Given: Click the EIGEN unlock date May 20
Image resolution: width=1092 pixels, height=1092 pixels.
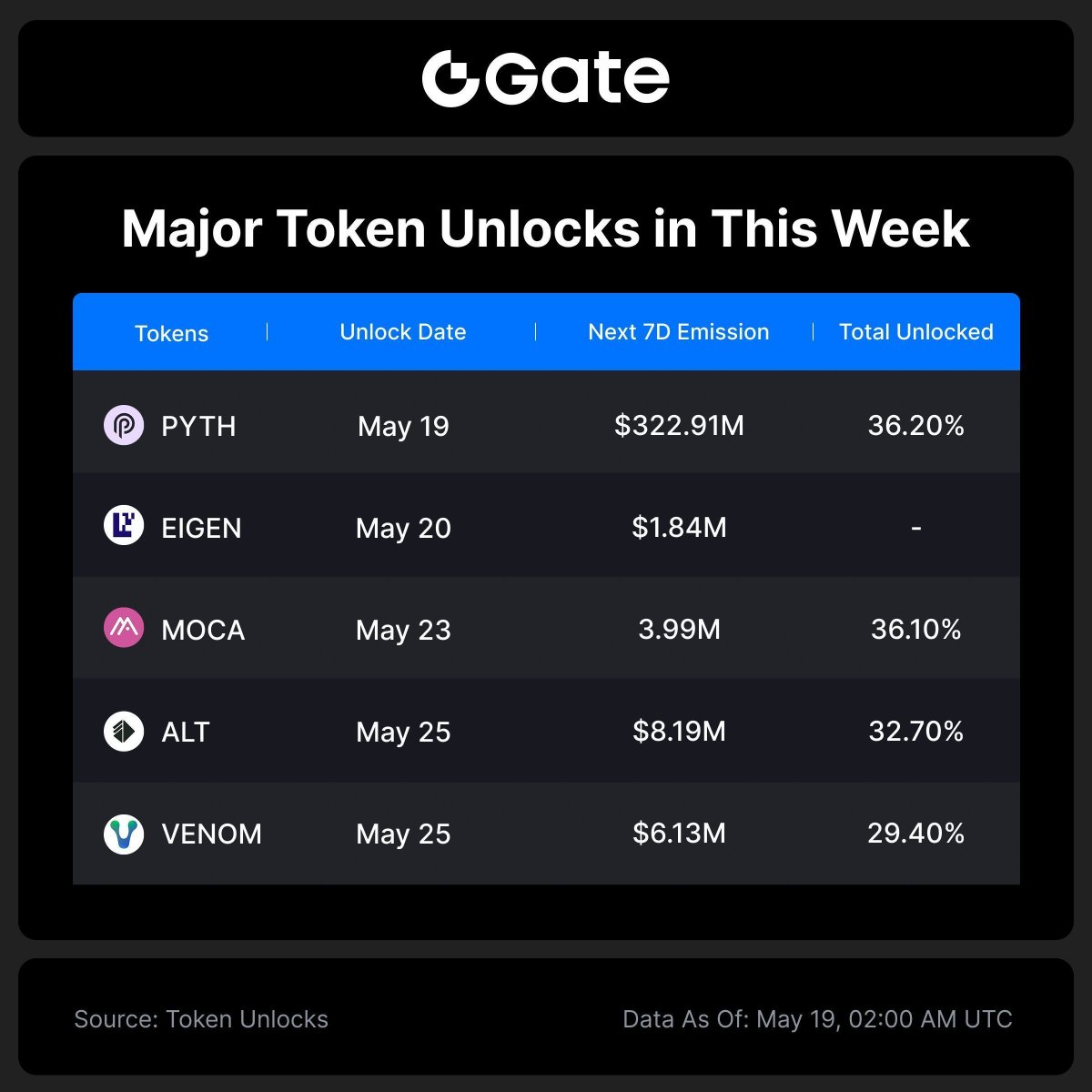Looking at the screenshot, I should [403, 528].
